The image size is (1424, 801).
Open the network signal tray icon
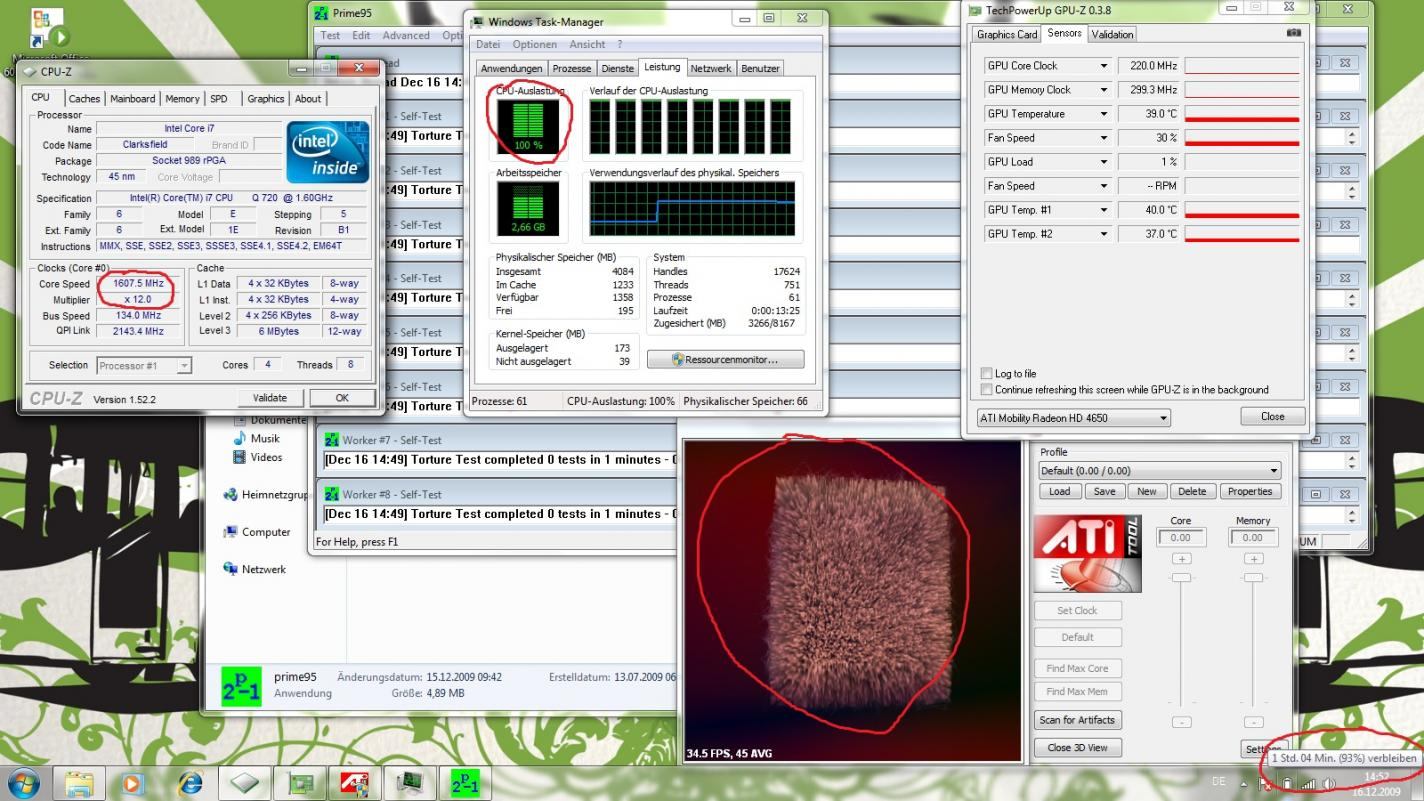[x=1308, y=783]
